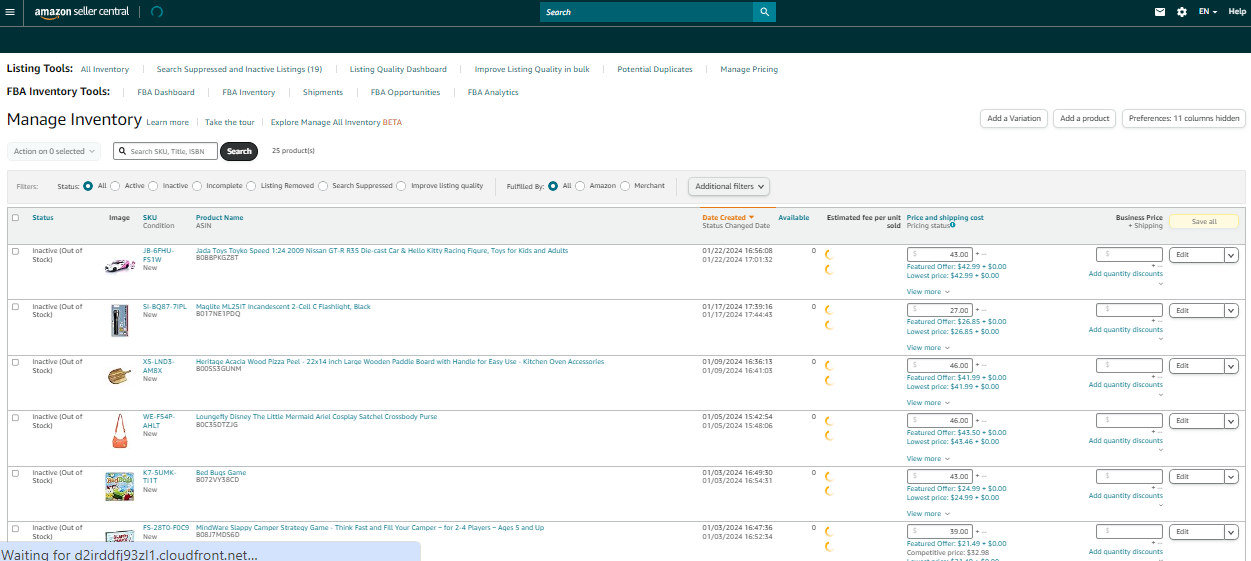Open Explore Manage All Inventory BETA link

point(336,122)
